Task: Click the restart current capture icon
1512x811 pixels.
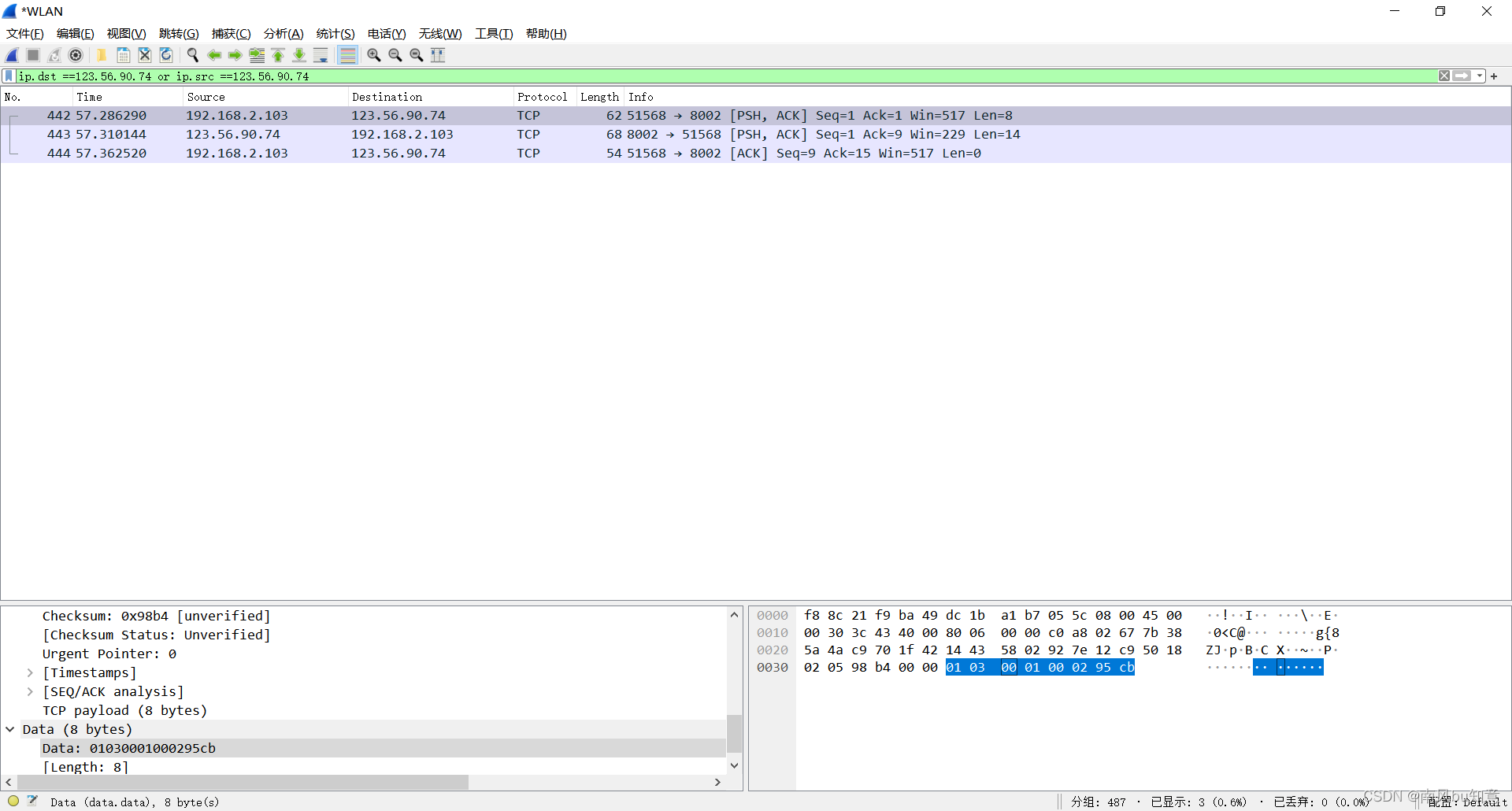Action: (54, 55)
